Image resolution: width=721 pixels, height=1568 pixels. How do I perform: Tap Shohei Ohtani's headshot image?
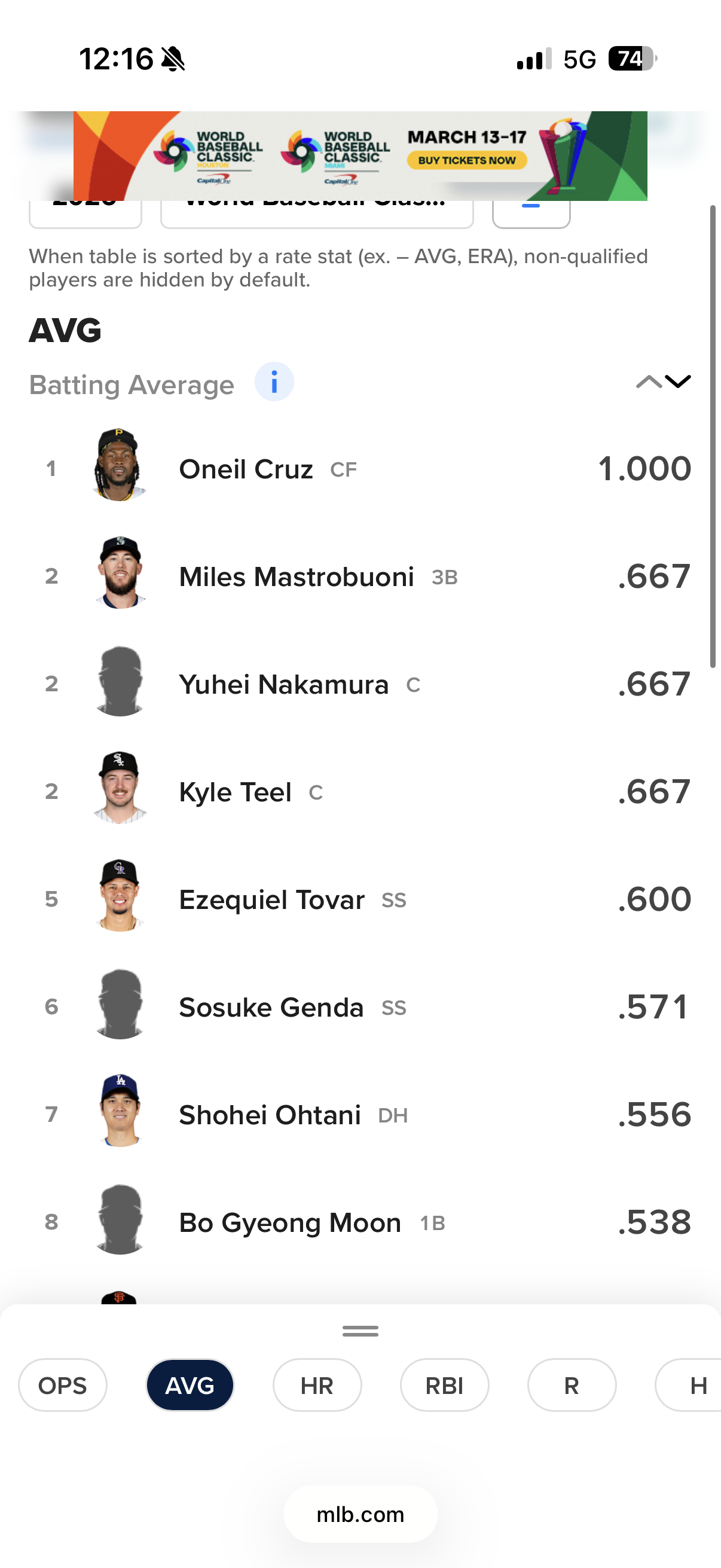point(120,1112)
